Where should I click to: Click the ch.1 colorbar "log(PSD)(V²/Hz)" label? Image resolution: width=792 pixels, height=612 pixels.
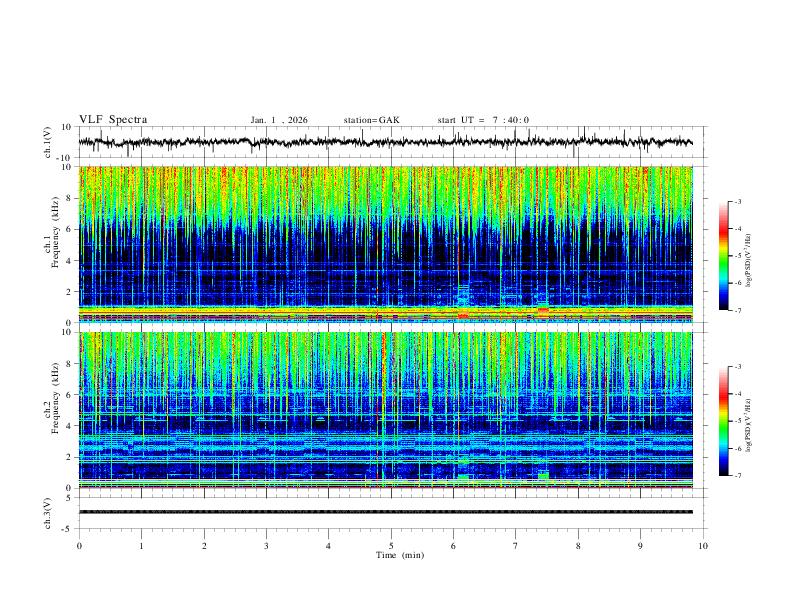pyautogui.click(x=749, y=261)
